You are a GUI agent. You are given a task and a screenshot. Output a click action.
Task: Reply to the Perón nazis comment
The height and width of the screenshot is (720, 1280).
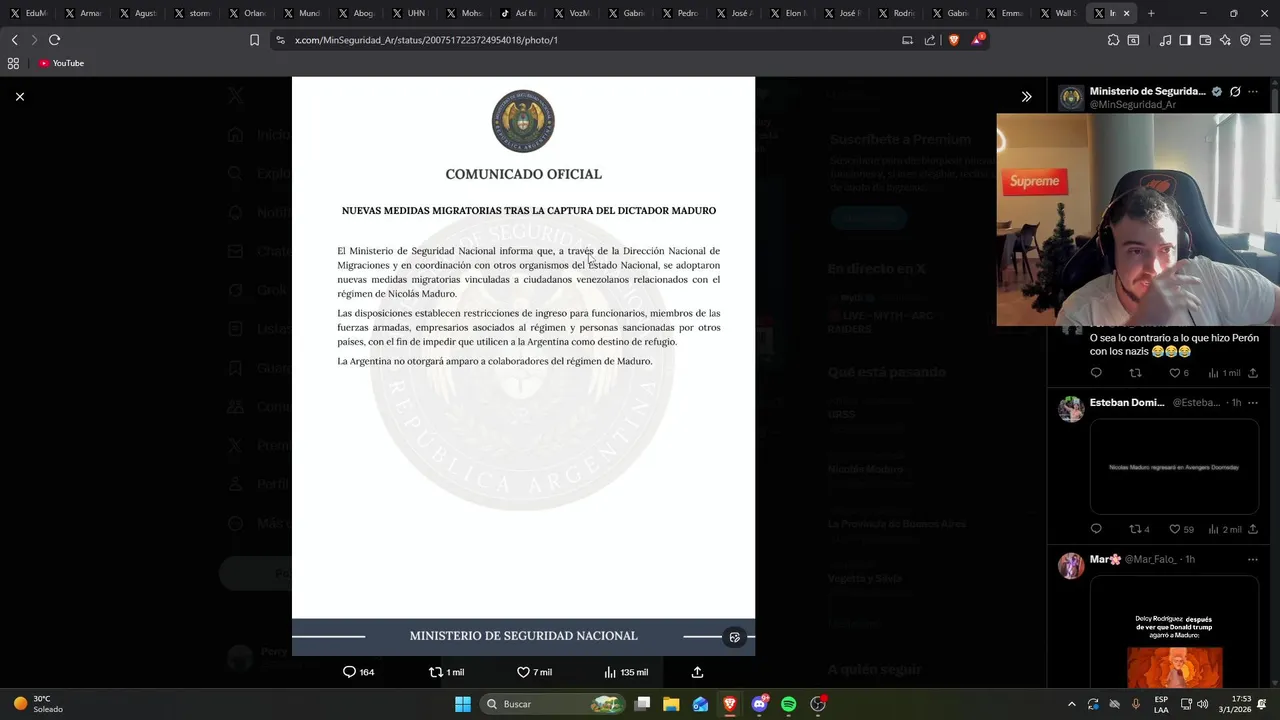1096,373
